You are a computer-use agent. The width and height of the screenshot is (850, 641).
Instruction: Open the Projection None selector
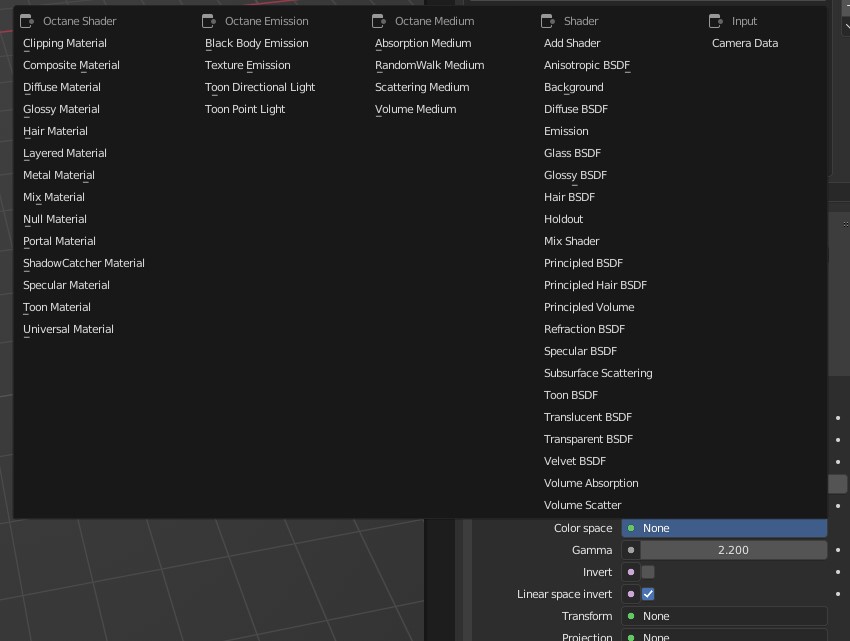[724, 636]
